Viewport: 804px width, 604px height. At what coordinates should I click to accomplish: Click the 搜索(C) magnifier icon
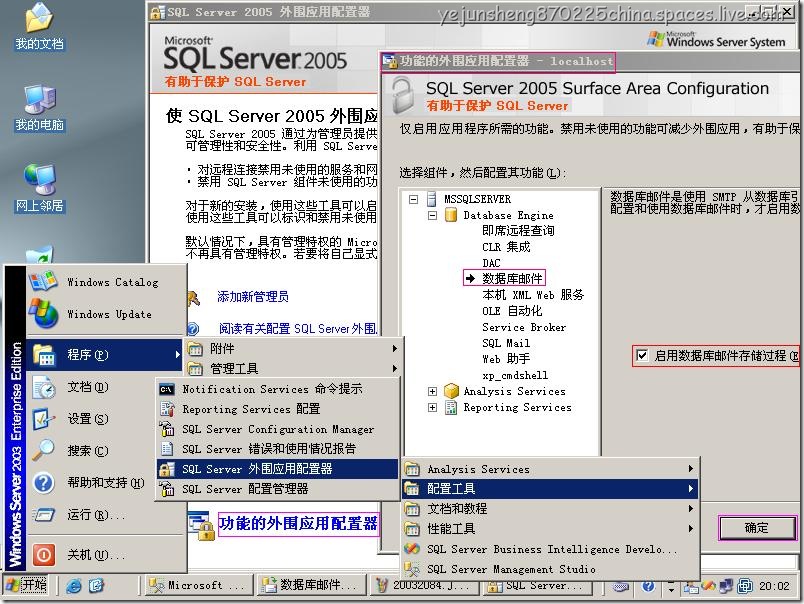pyautogui.click(x=44, y=451)
